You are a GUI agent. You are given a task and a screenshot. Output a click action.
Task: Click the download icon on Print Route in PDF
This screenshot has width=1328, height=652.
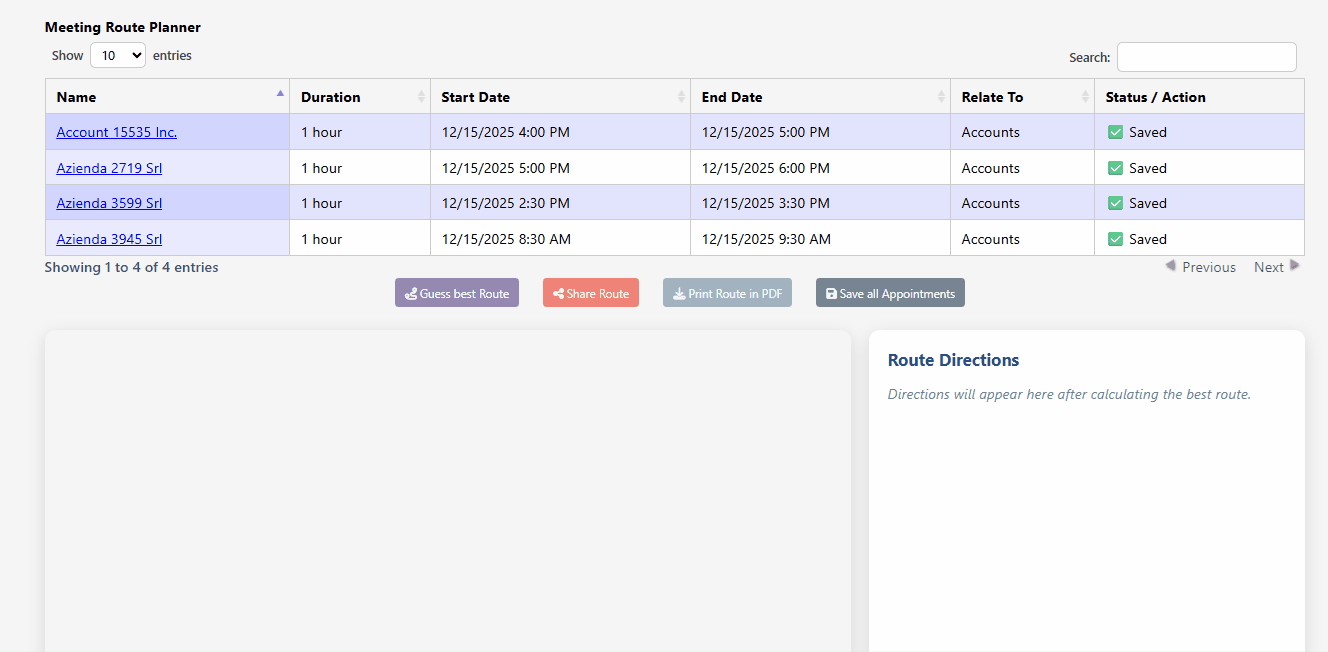679,292
